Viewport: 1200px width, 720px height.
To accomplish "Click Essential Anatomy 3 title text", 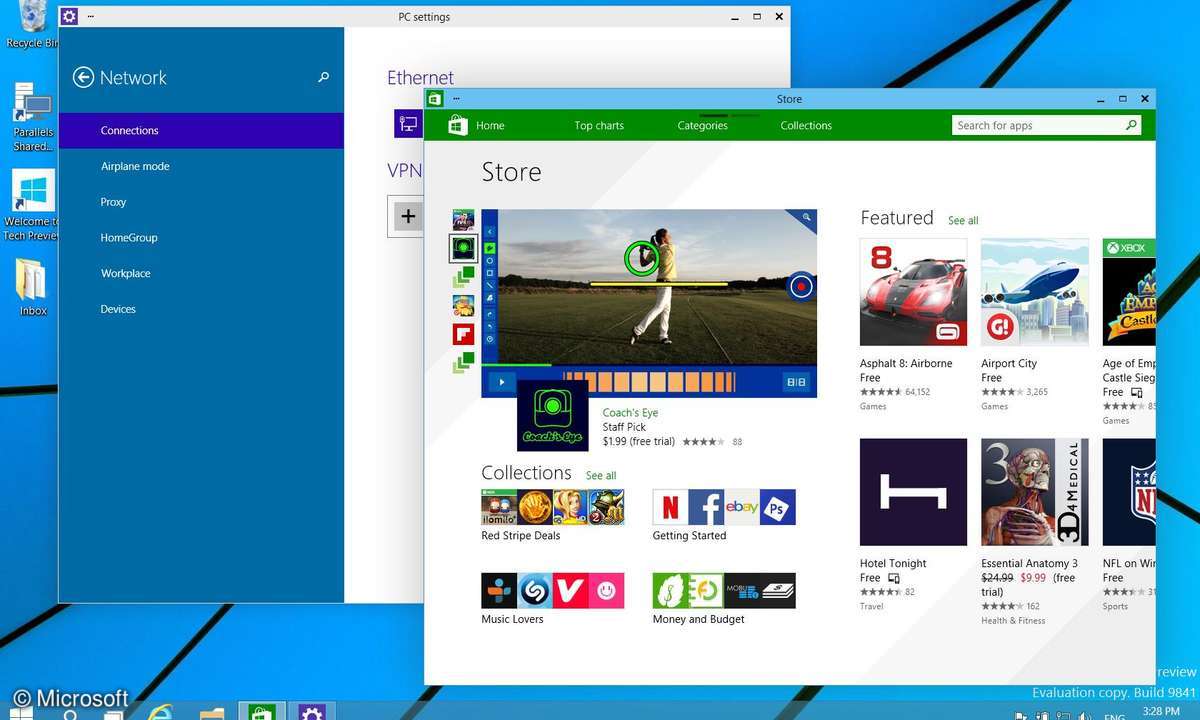I will pos(1030,563).
